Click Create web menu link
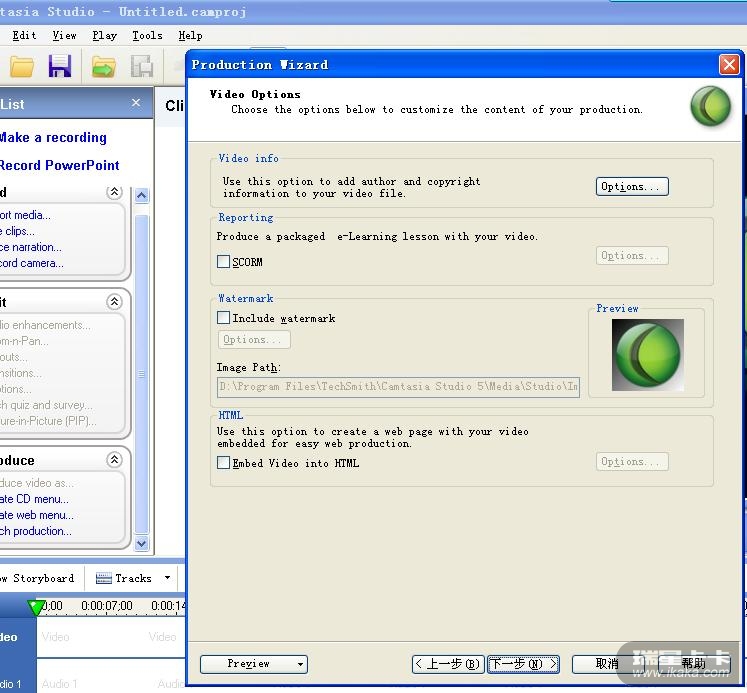This screenshot has height=693, width=747. (36, 515)
